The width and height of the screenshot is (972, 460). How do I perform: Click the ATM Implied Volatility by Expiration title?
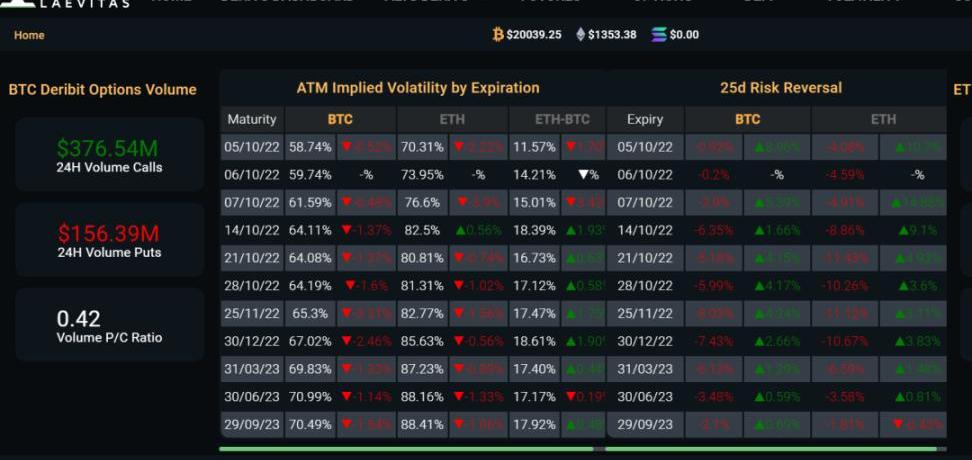(417, 88)
